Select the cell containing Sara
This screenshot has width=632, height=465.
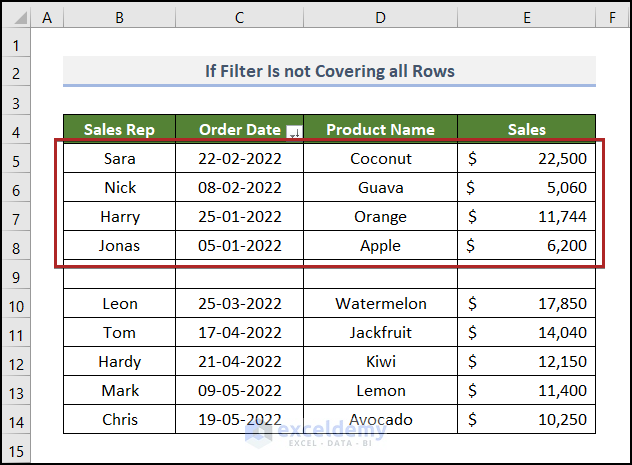[119, 158]
